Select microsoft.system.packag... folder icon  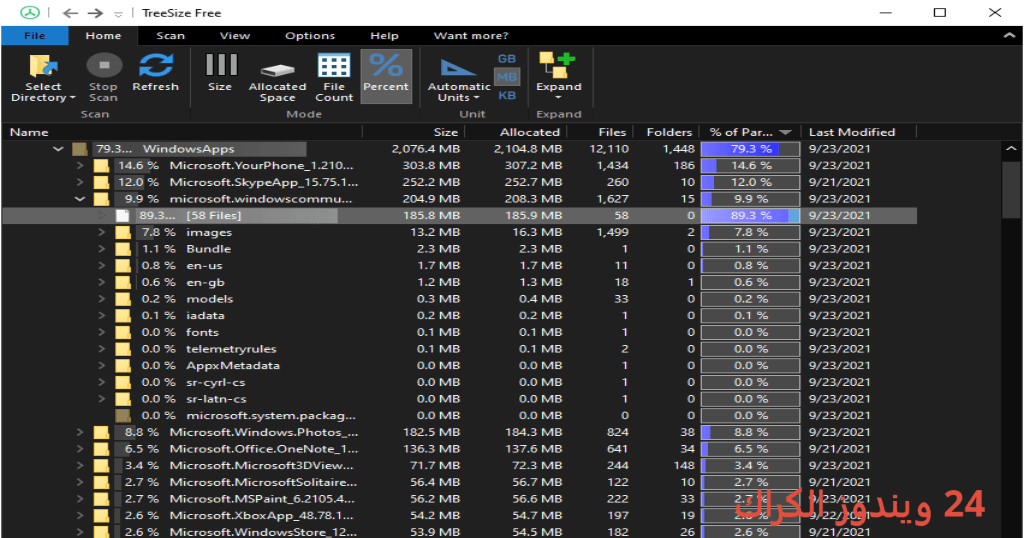point(123,416)
